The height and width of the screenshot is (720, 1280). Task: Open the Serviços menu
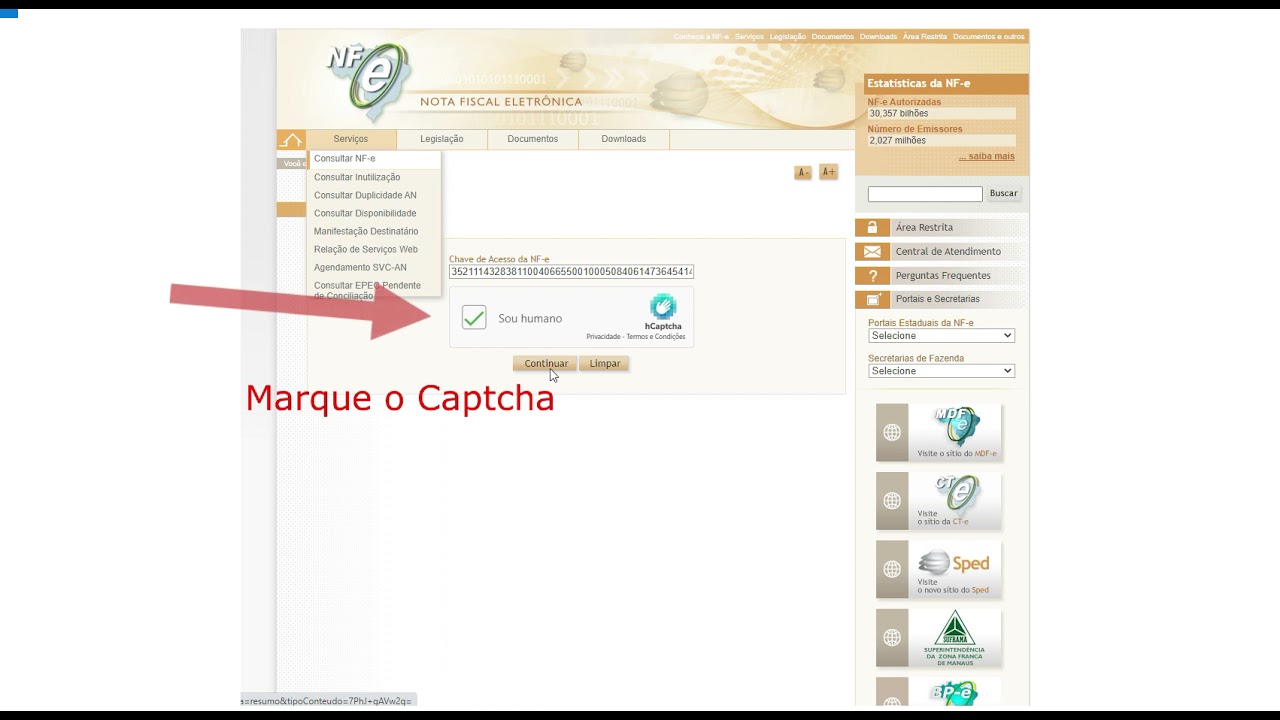[x=351, y=139]
